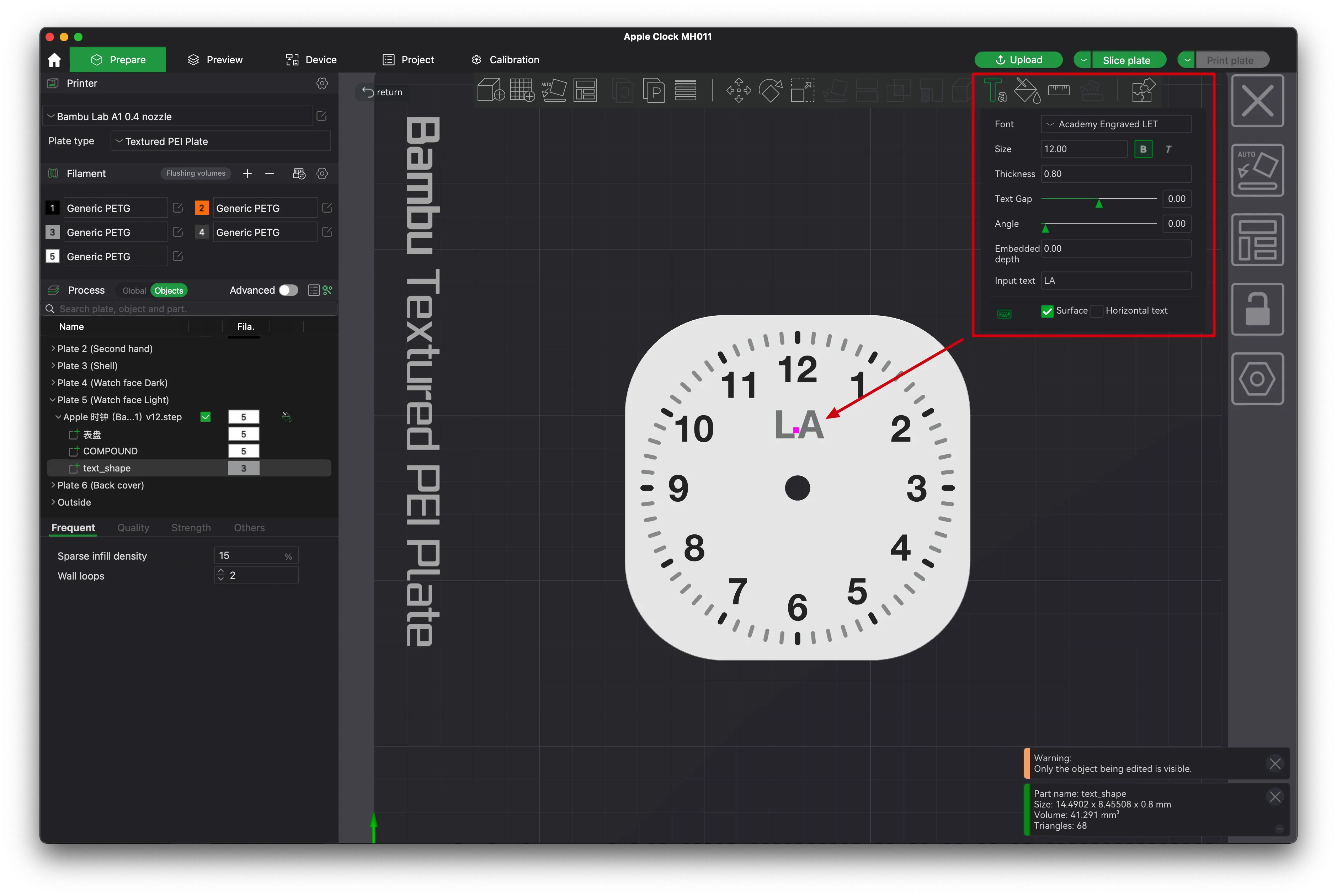Open Flushing volumes button
Viewport: 1337px width, 896px height.
196,173
